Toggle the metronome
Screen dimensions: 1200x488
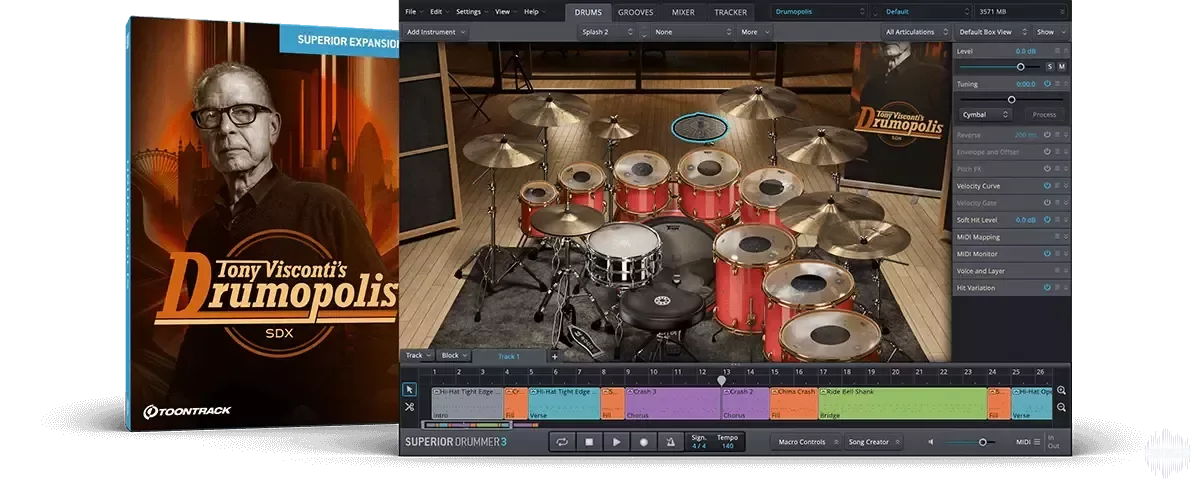[671, 441]
